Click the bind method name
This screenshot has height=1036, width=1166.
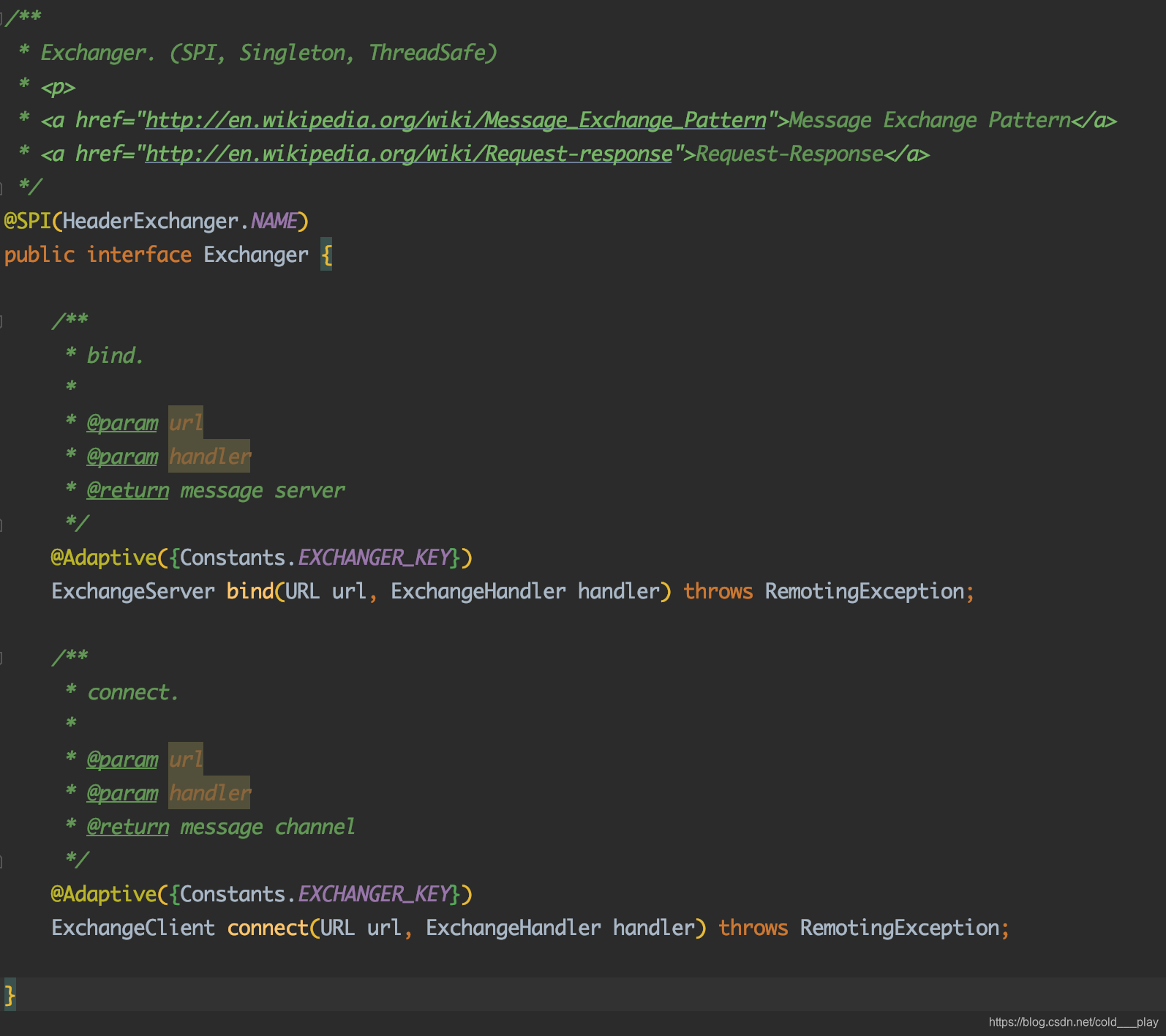pyautogui.click(x=250, y=591)
